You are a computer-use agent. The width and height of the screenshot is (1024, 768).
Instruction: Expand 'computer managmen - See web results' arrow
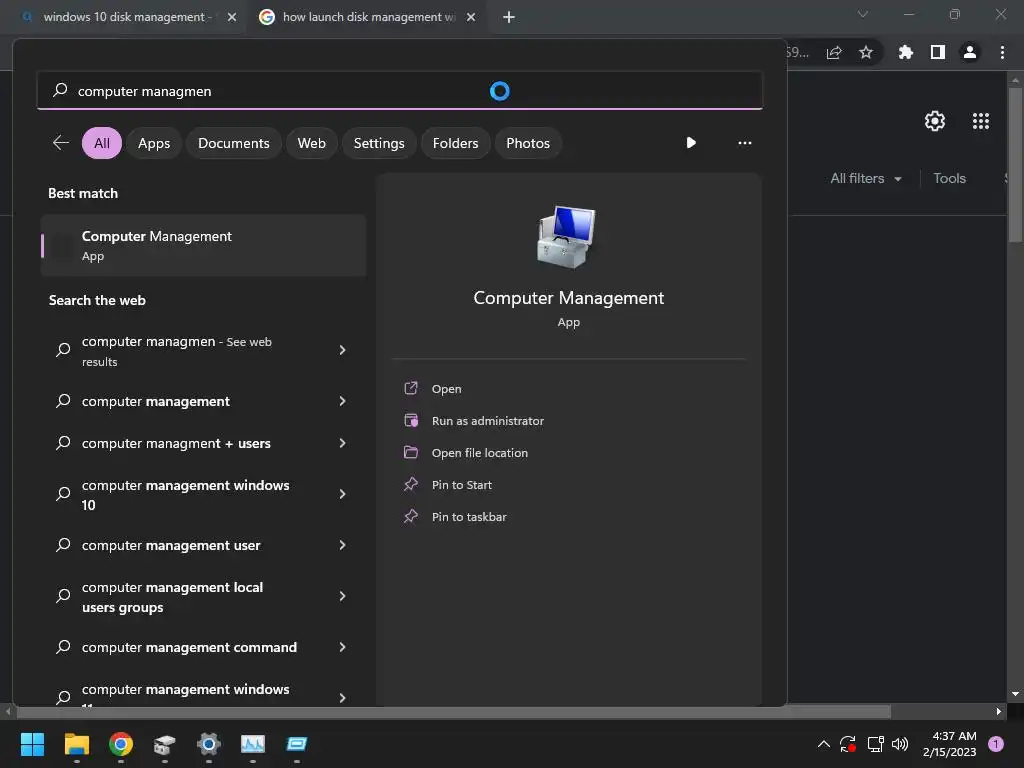pyautogui.click(x=342, y=350)
